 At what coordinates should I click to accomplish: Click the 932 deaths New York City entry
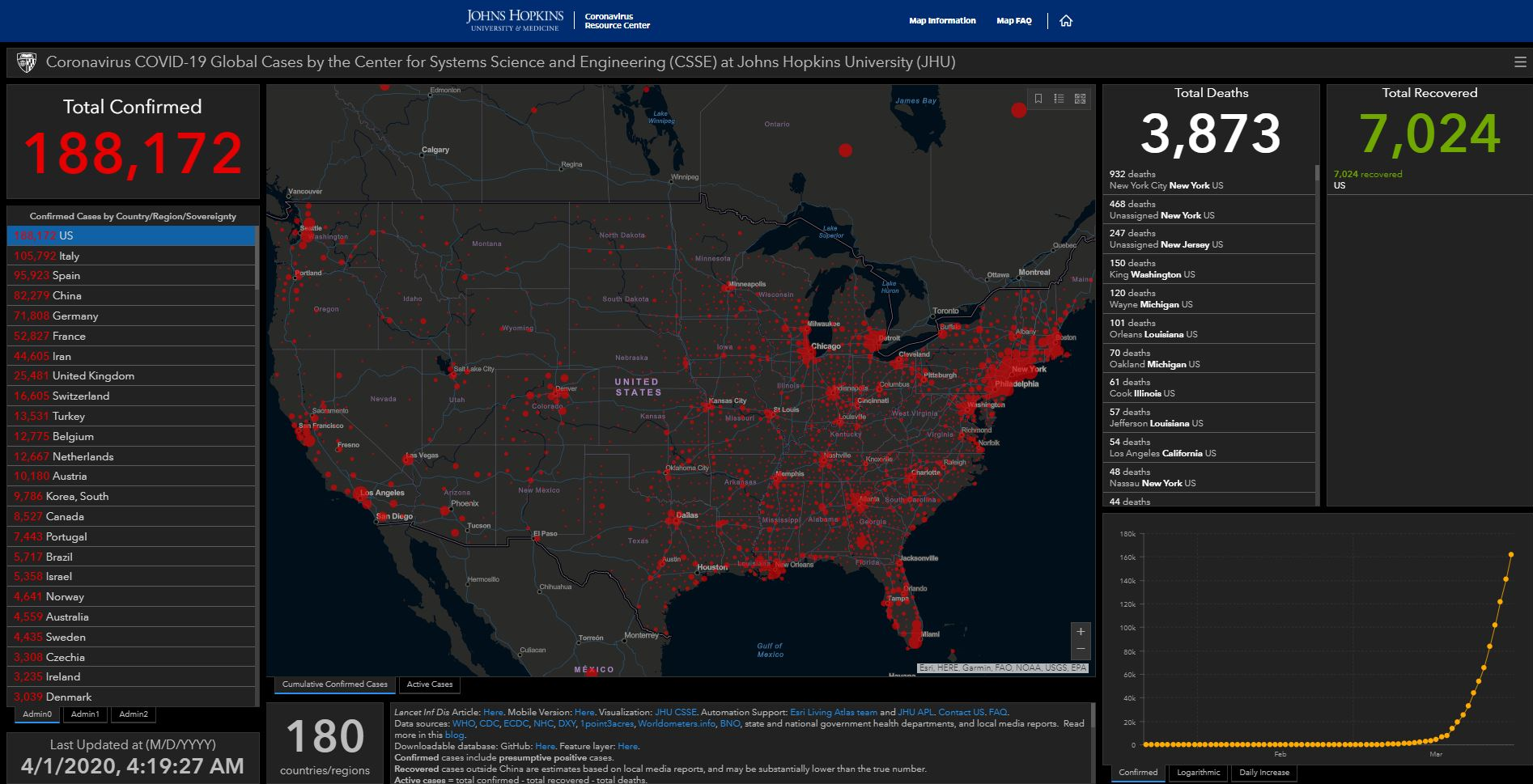(x=1209, y=180)
